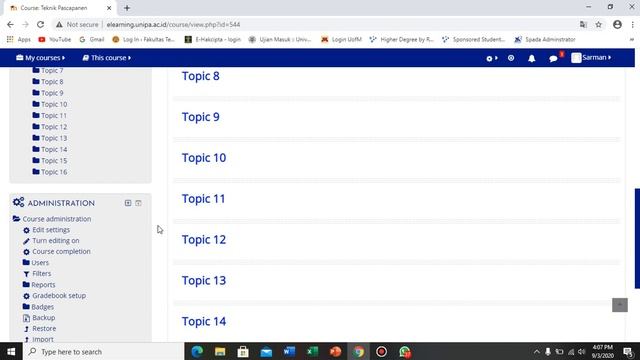Open File Explorer from the taskbar

click(220, 351)
